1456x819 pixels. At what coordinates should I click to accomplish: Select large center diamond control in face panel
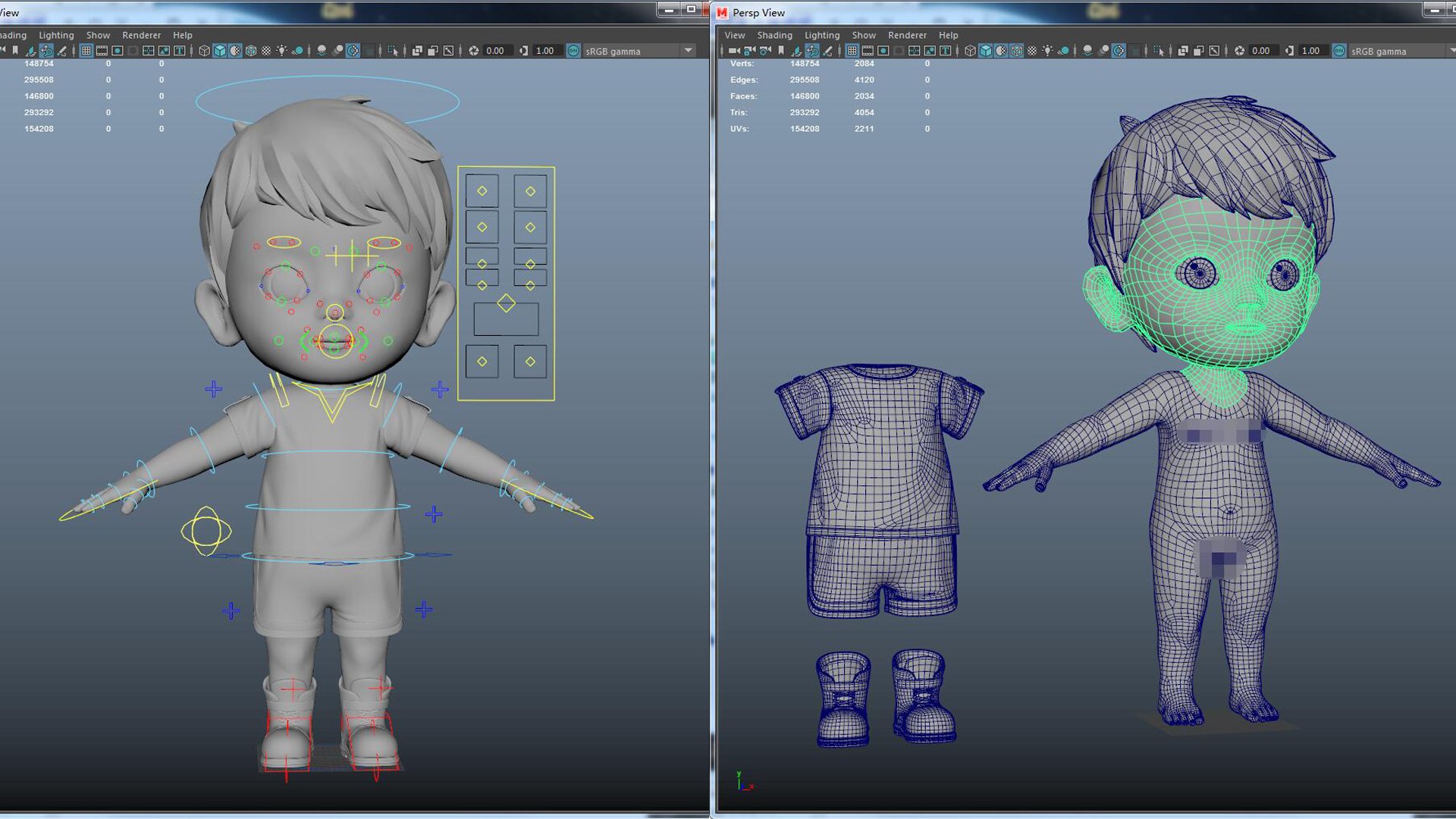click(507, 304)
